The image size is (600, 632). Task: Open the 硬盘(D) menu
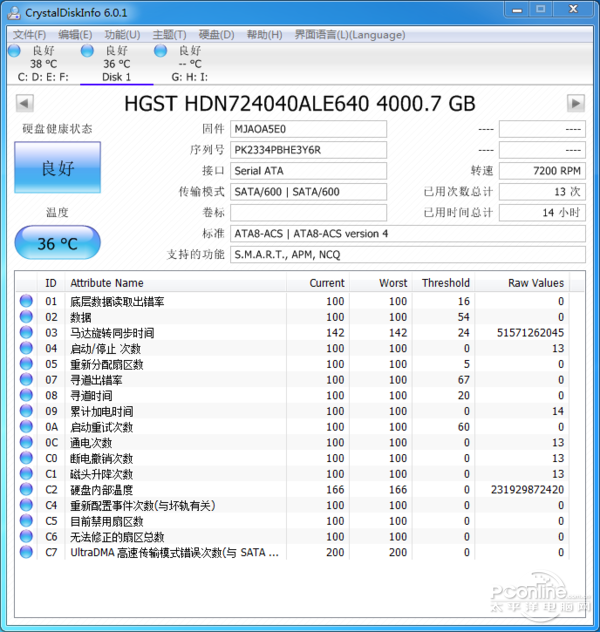coord(216,35)
